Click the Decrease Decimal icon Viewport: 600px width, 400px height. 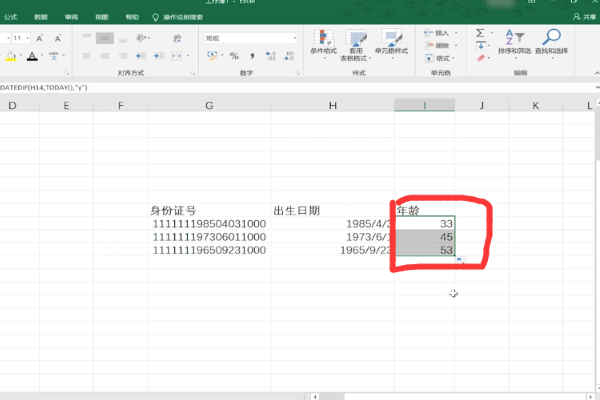pos(289,56)
